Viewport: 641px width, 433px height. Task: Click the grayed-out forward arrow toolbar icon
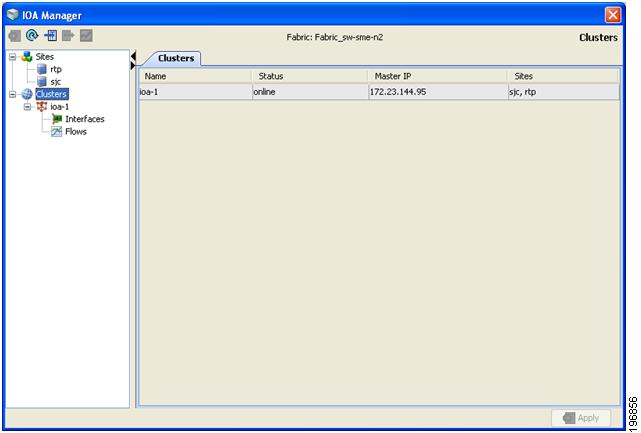tap(68, 36)
